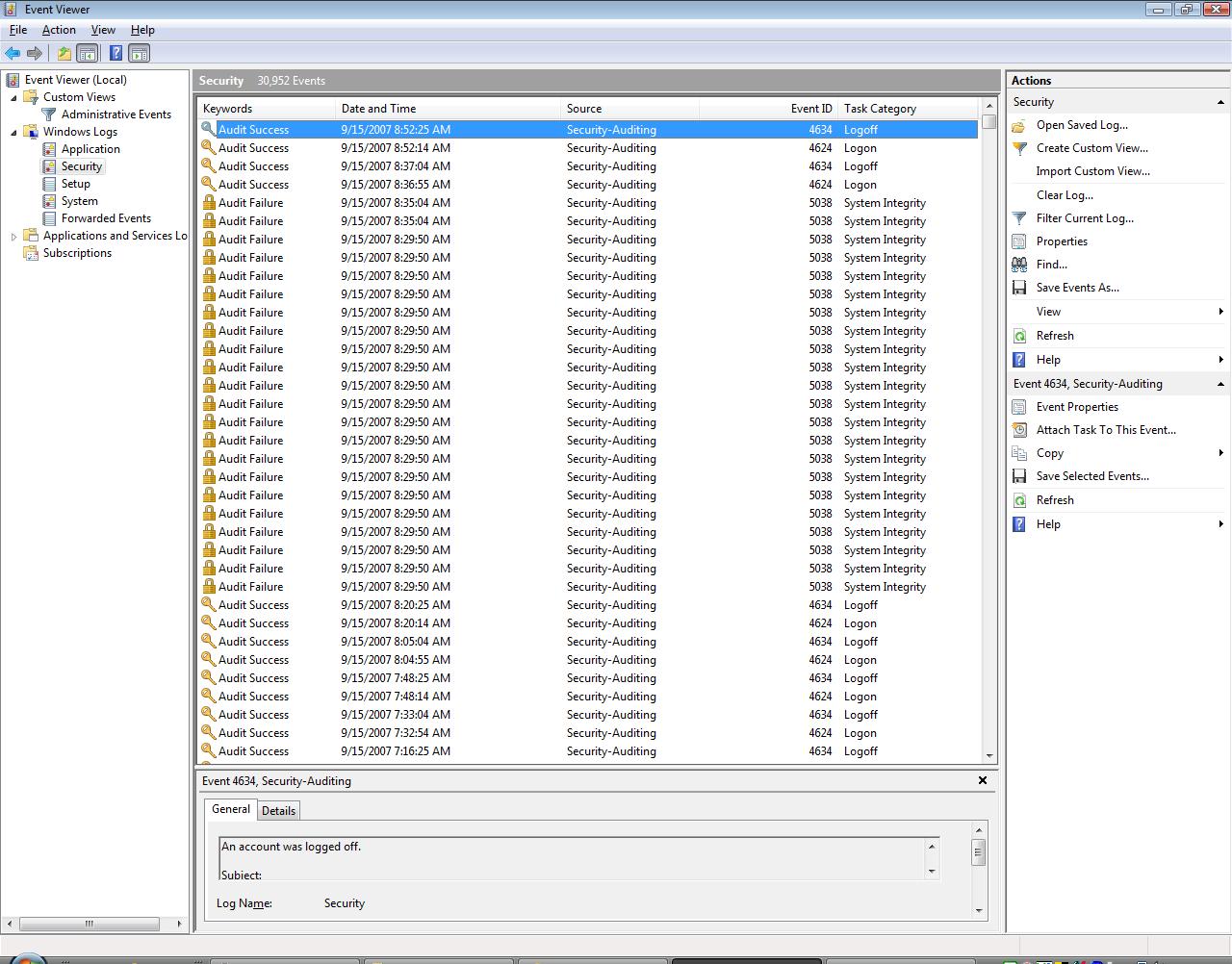Open the Copy submenu arrow in Actions
Screen dimensions: 1232x964
(x=1220, y=453)
